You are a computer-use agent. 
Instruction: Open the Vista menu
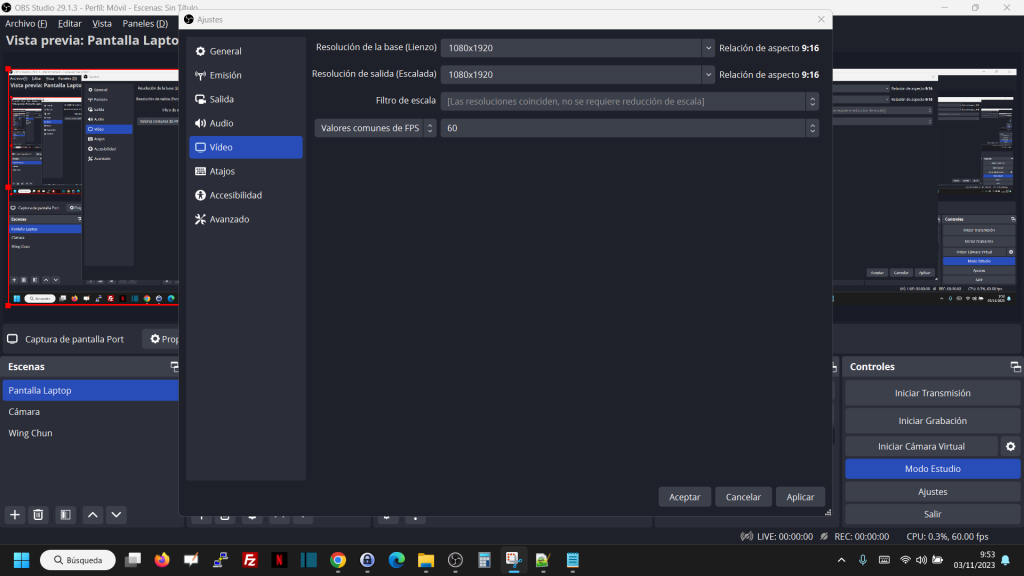[x=102, y=24]
